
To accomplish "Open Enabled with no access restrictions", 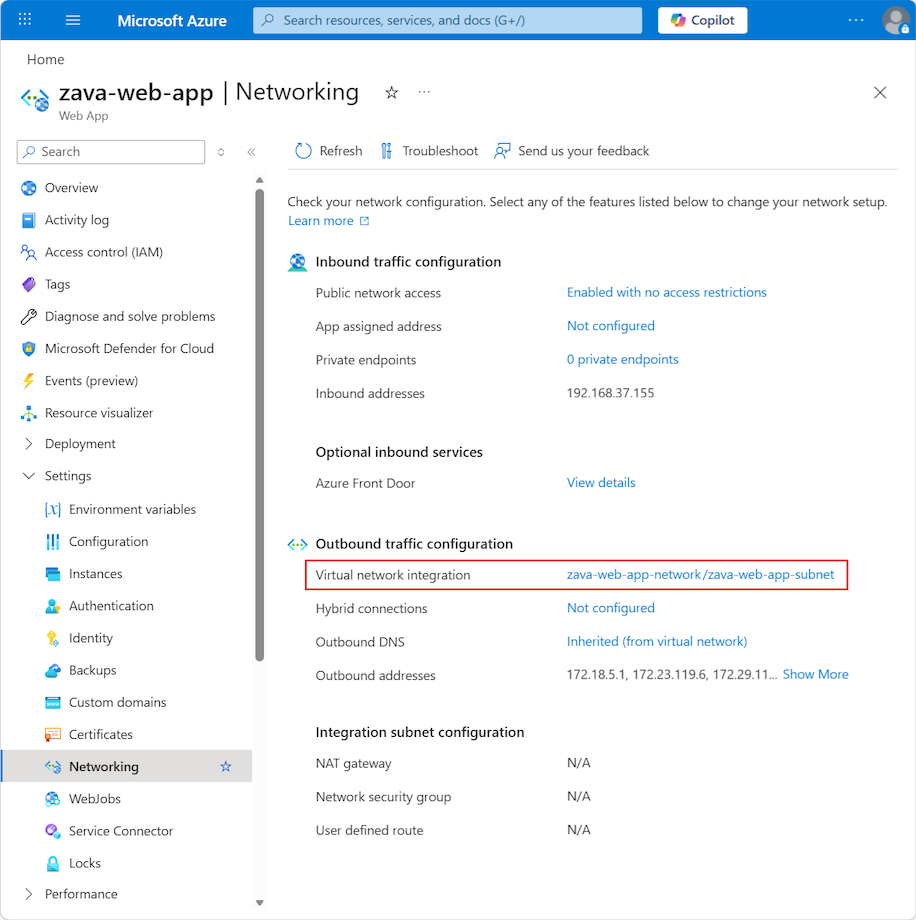I will (x=667, y=292).
